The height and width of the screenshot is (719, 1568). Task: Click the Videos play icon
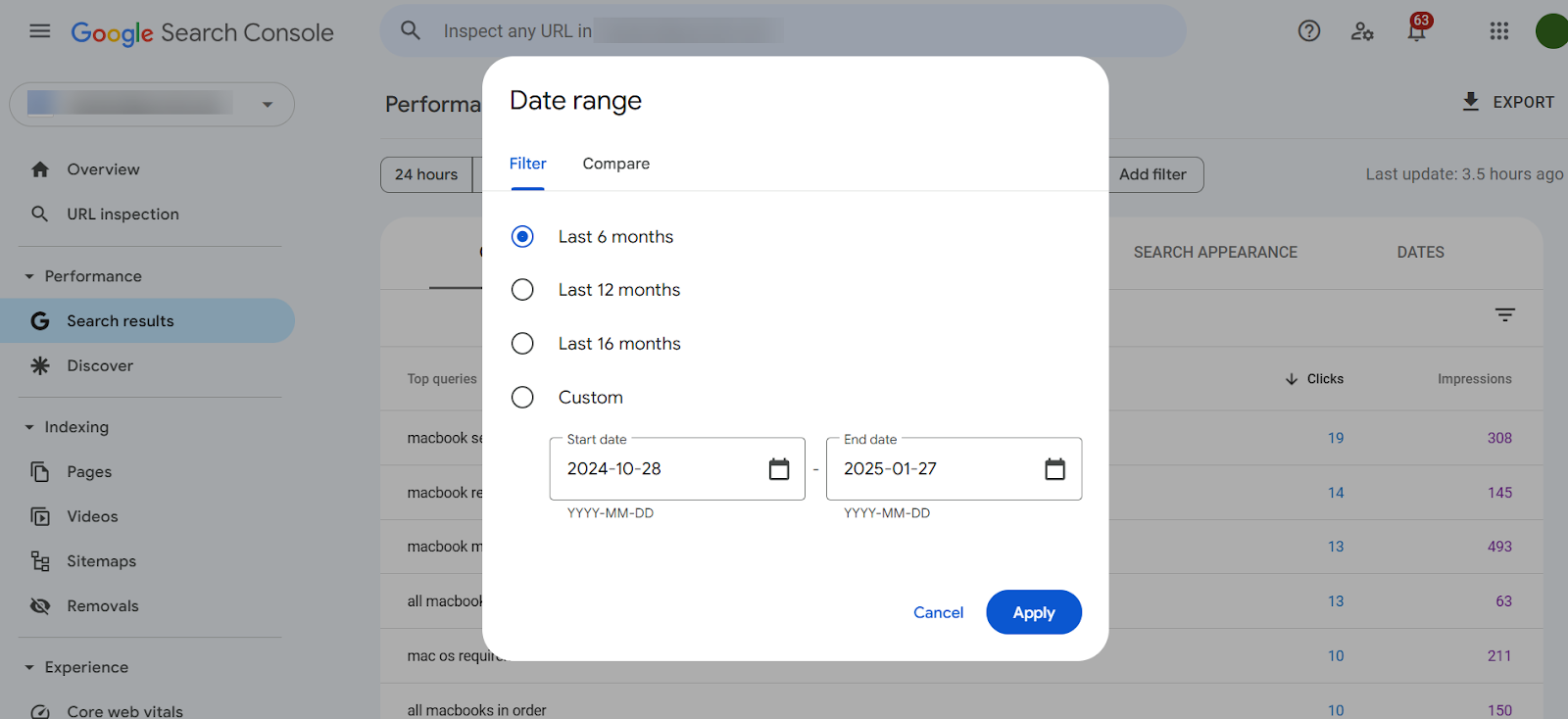[x=40, y=516]
